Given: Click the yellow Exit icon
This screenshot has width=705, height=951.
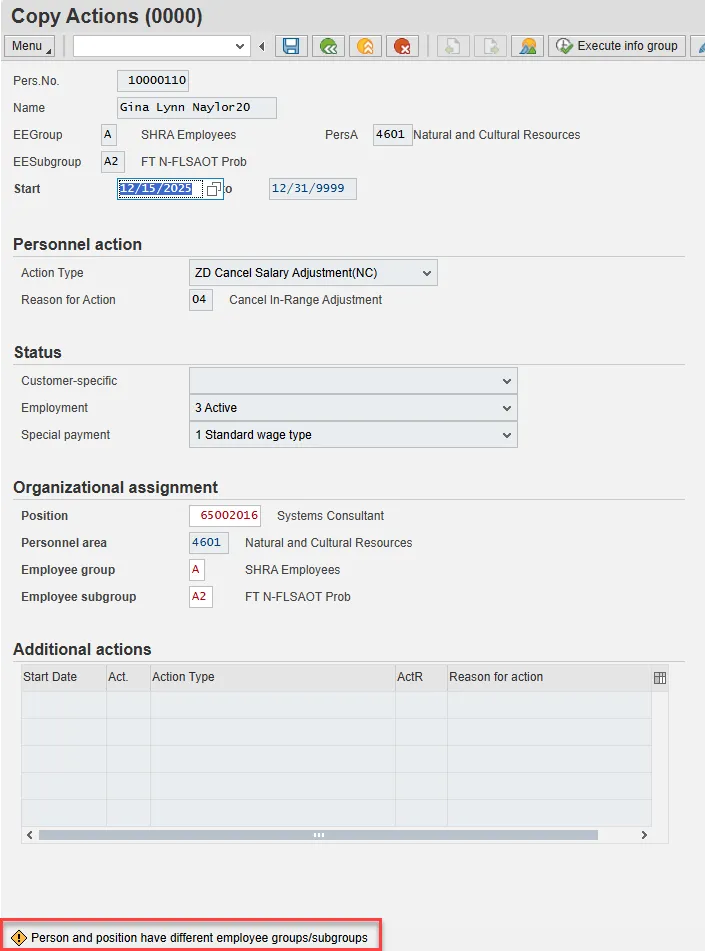Looking at the screenshot, I should pos(365,46).
